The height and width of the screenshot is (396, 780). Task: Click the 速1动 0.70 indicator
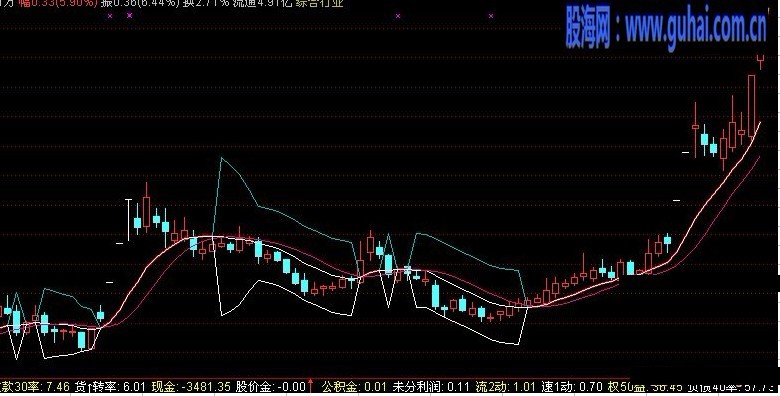click(572, 387)
